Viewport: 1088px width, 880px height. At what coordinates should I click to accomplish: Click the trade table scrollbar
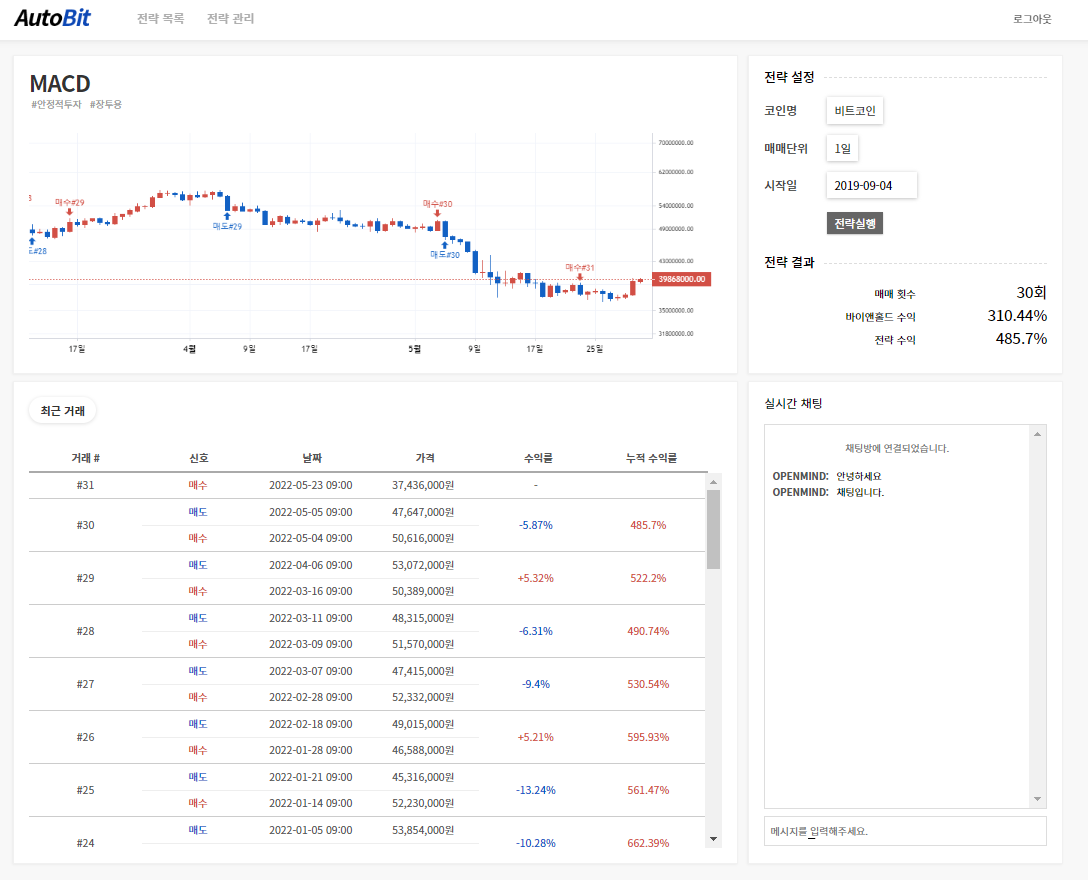click(712, 520)
